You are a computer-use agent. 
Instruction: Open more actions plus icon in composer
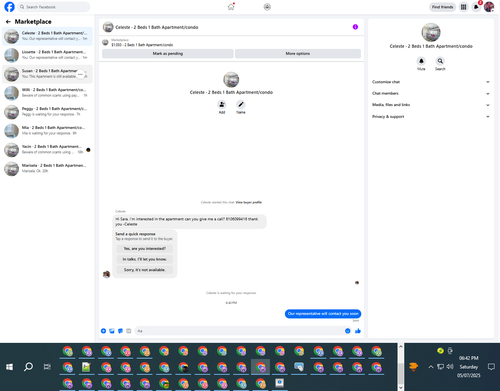pyautogui.click(x=103, y=331)
